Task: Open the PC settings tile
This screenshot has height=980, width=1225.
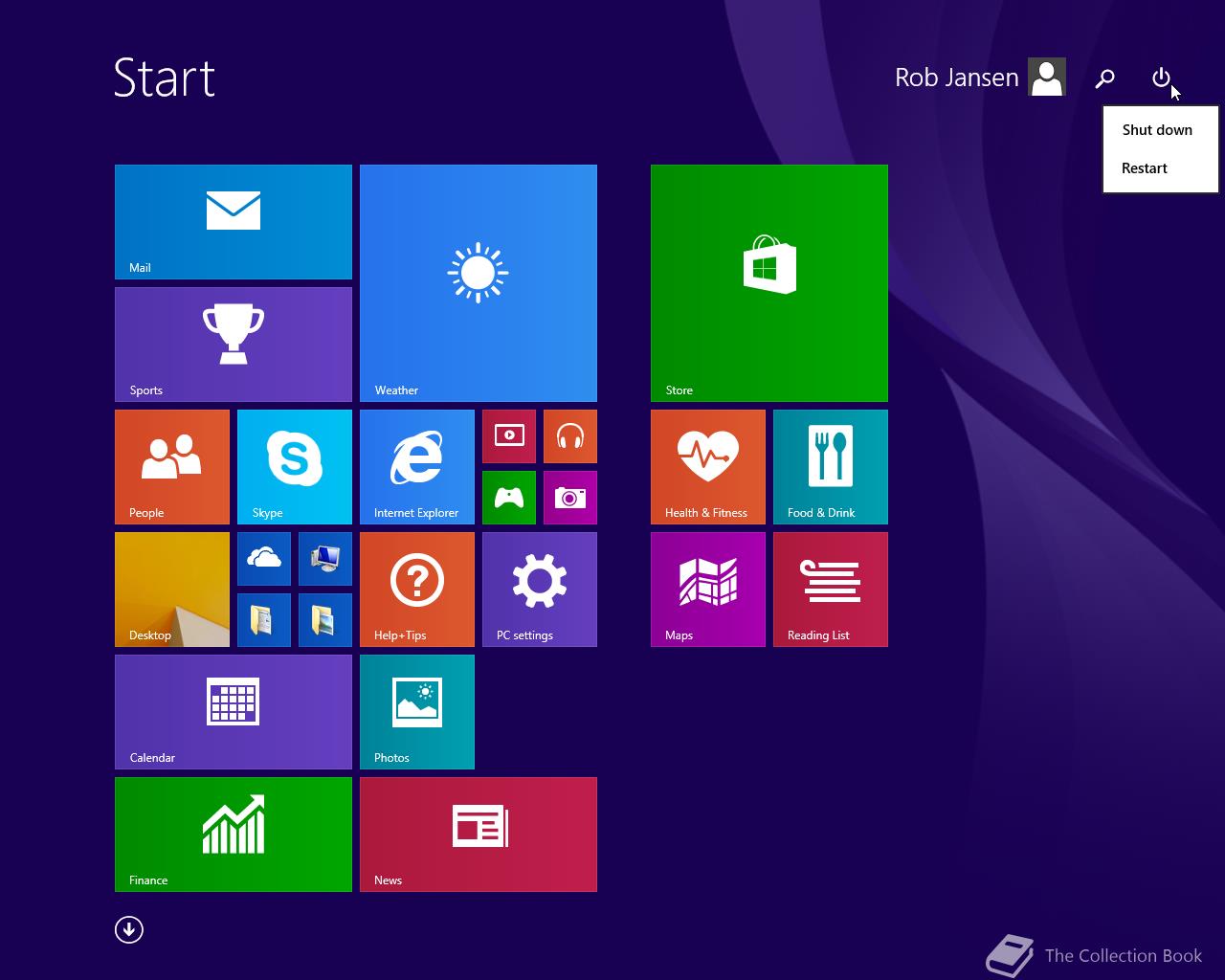Action: [540, 590]
